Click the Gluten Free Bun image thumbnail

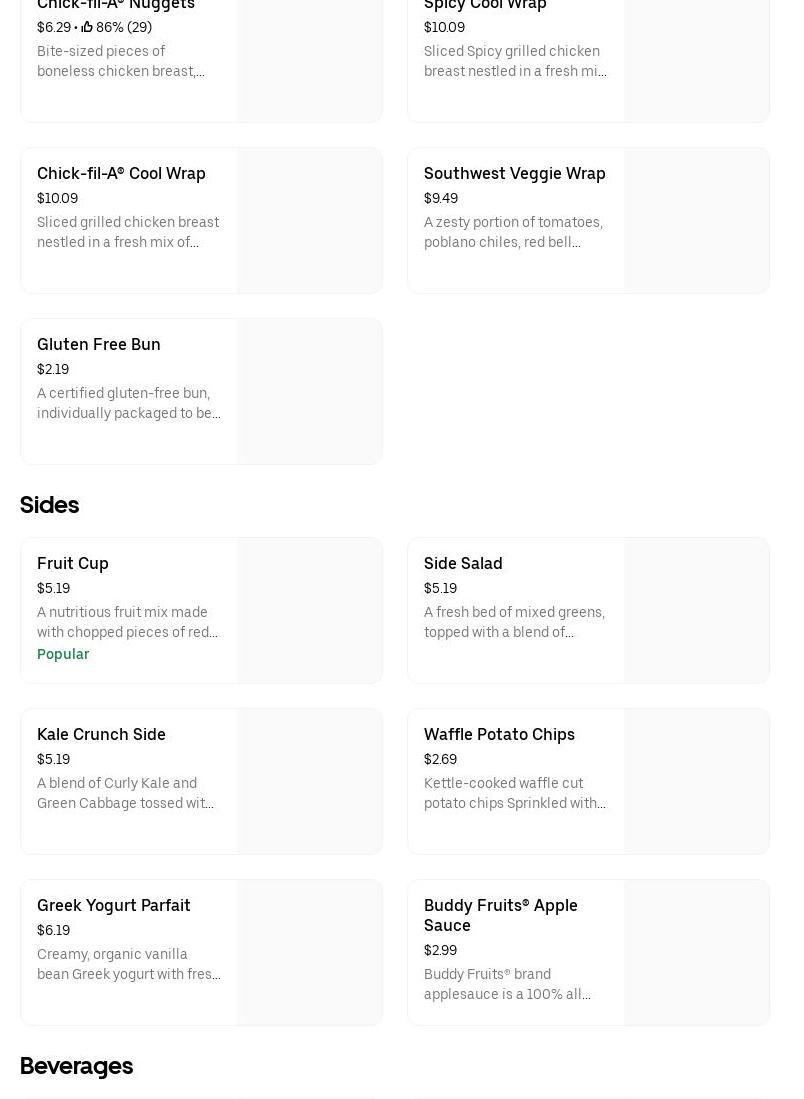[x=309, y=392]
